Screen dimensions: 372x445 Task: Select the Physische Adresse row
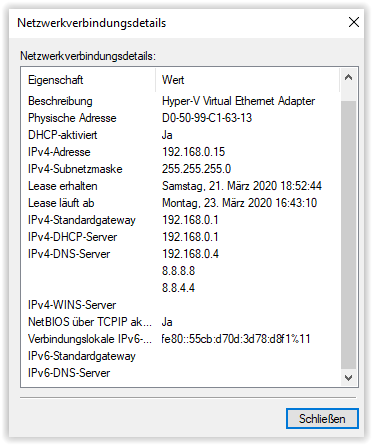(x=181, y=118)
